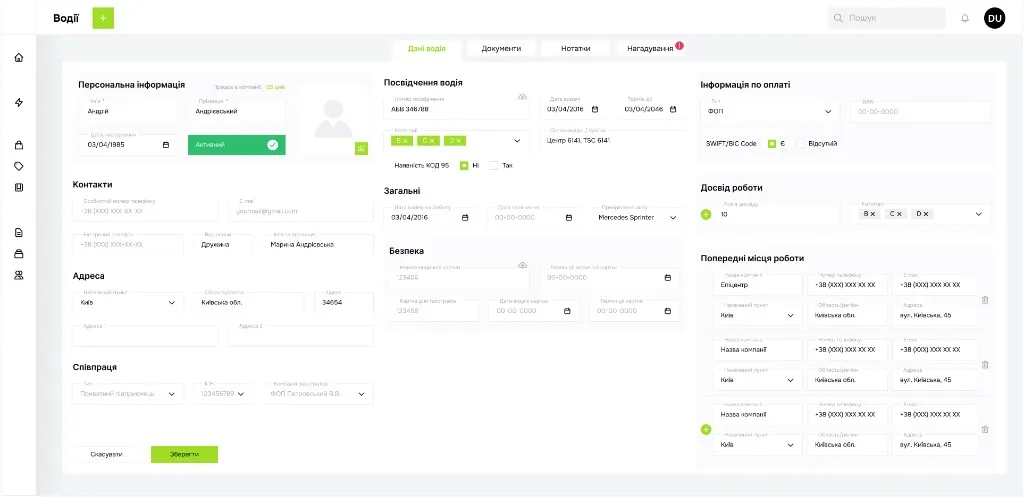Open calendar for birth date 03/04/1985
Viewport: 1024px width, 497px height.
click(166, 145)
